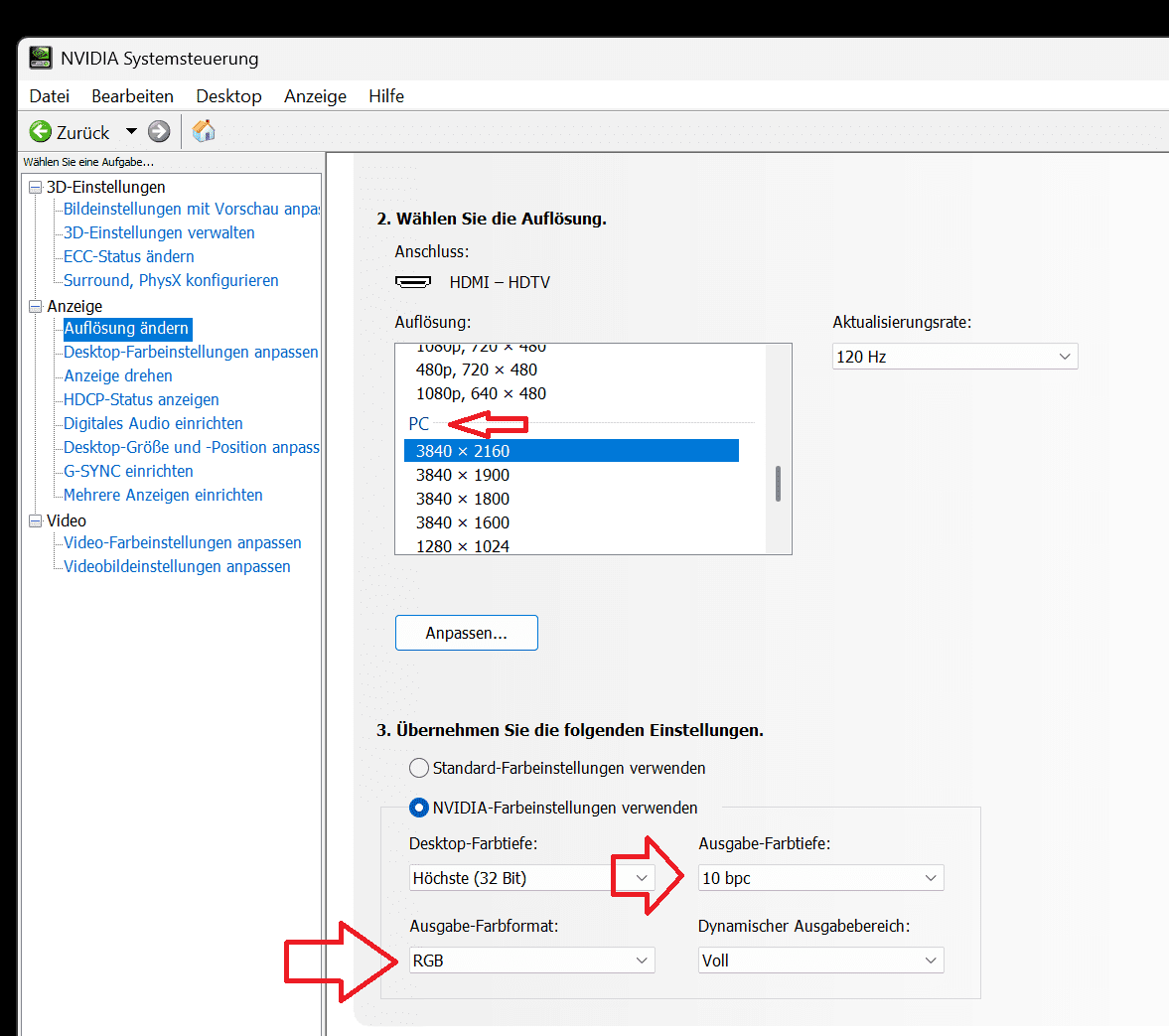Open Digitales Audio einrichten
Viewport: 1169px width, 1036px height.
click(153, 424)
